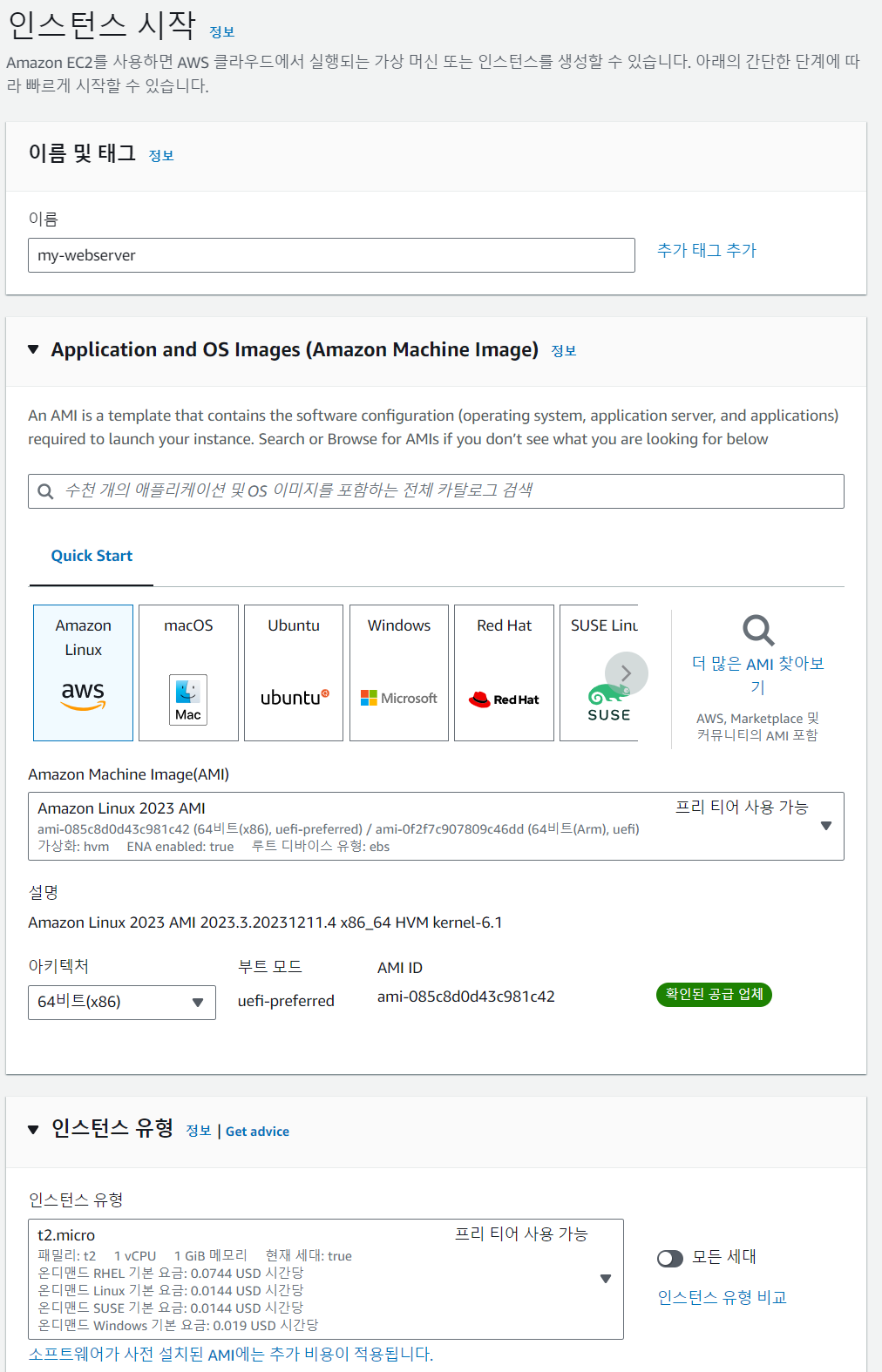Open 정보 link next to 이름 및 태그

click(x=161, y=156)
